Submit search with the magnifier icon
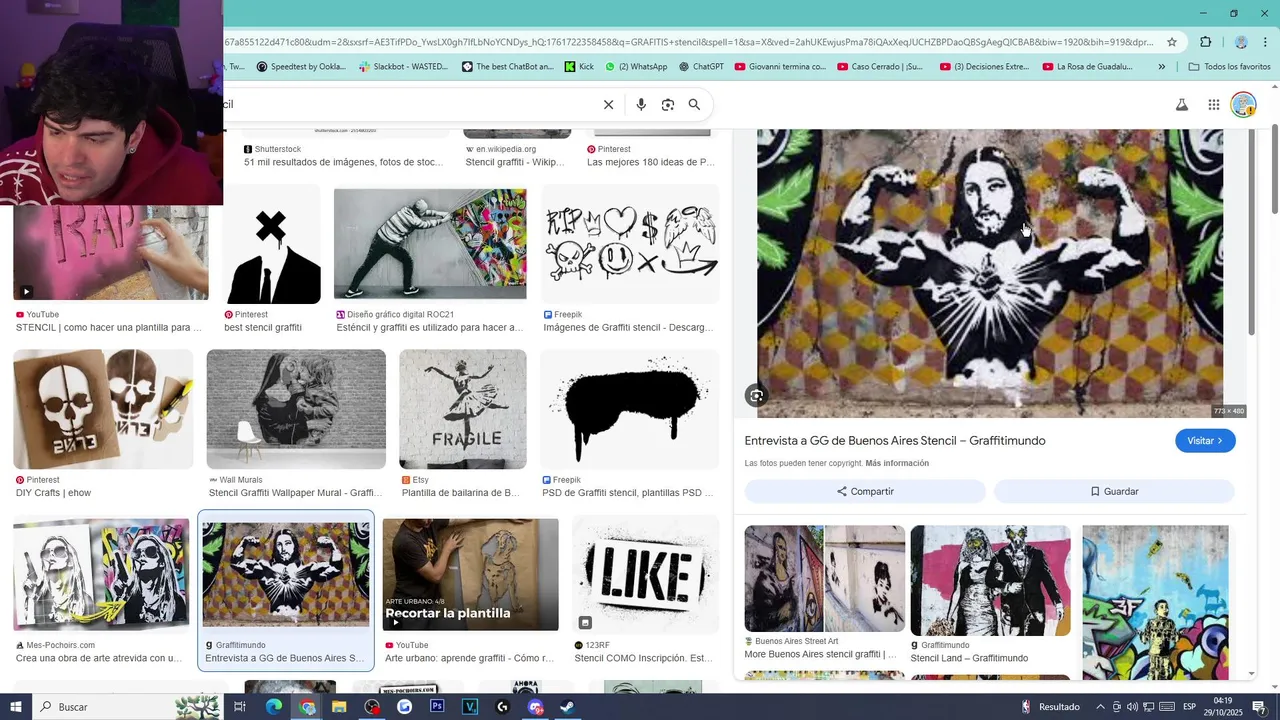This screenshot has height=720, width=1280. coord(694,104)
